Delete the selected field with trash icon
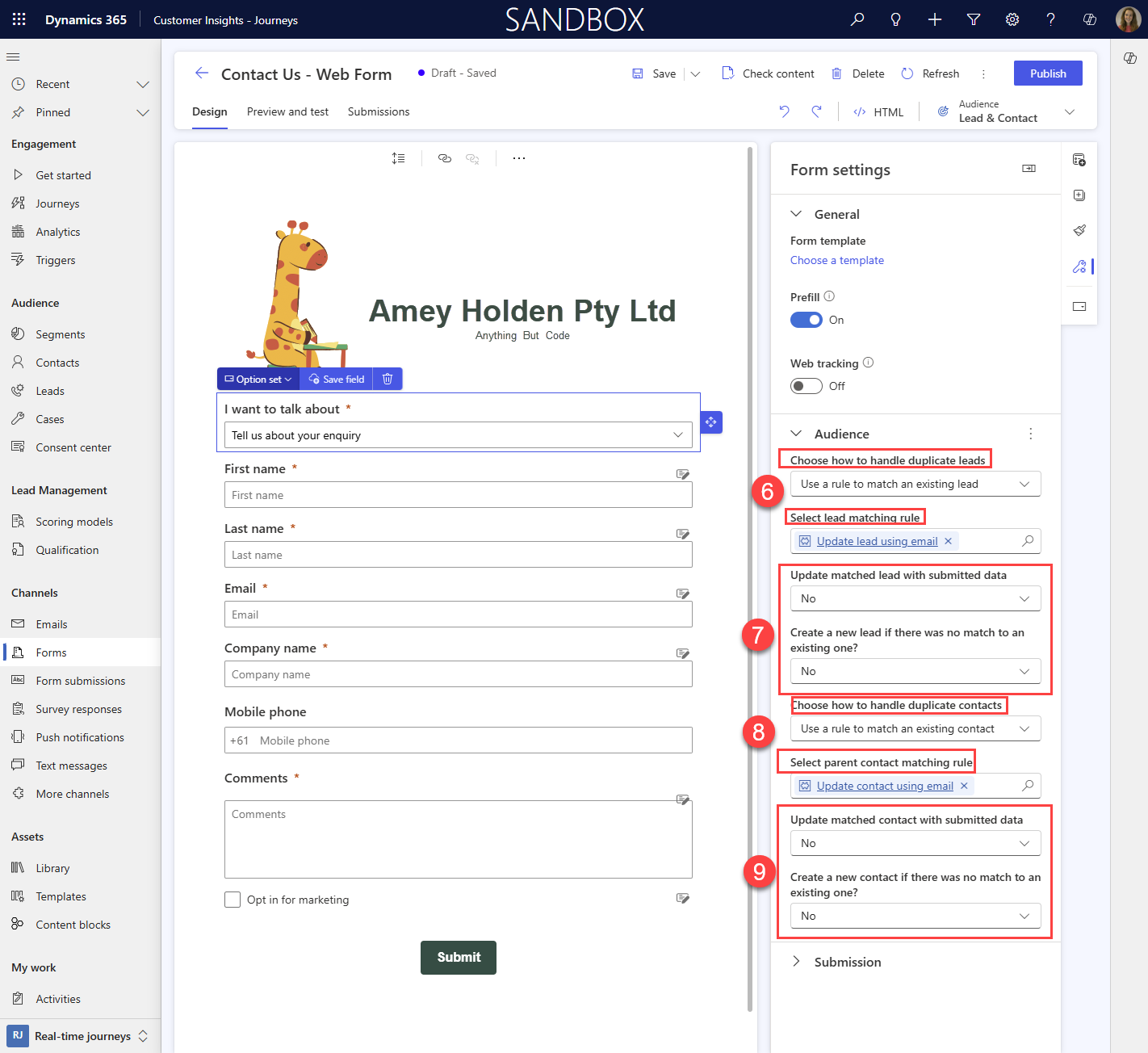The width and height of the screenshot is (1148, 1053). (388, 379)
